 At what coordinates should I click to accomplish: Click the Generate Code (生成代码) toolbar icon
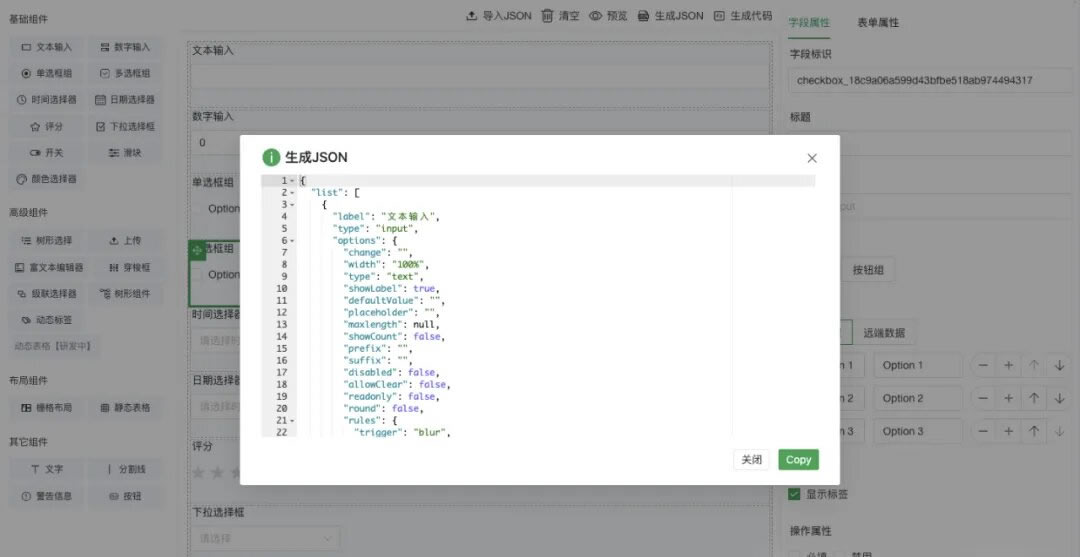coord(719,16)
